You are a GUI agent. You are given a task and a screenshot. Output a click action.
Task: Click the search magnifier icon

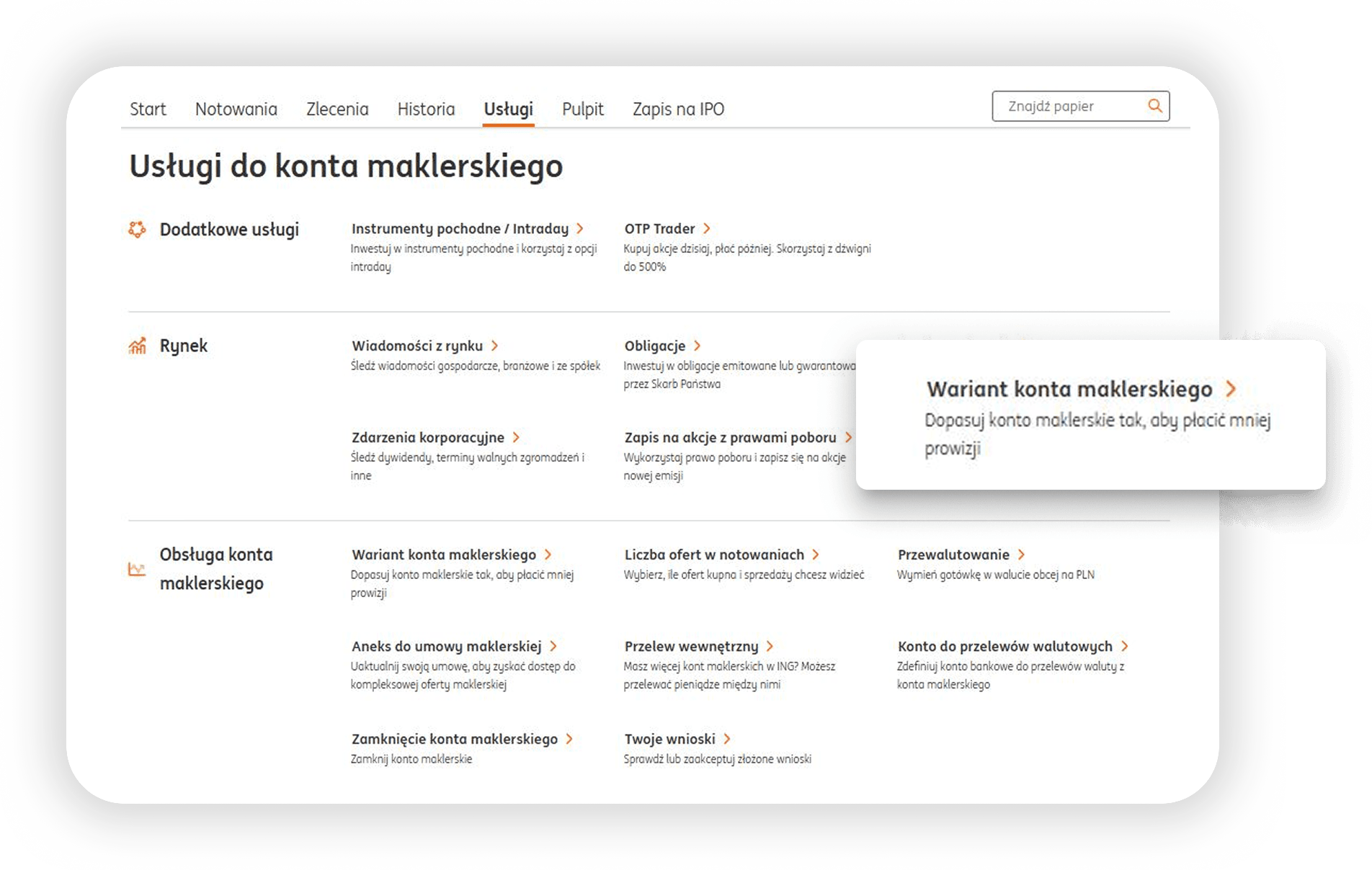pyautogui.click(x=1154, y=106)
